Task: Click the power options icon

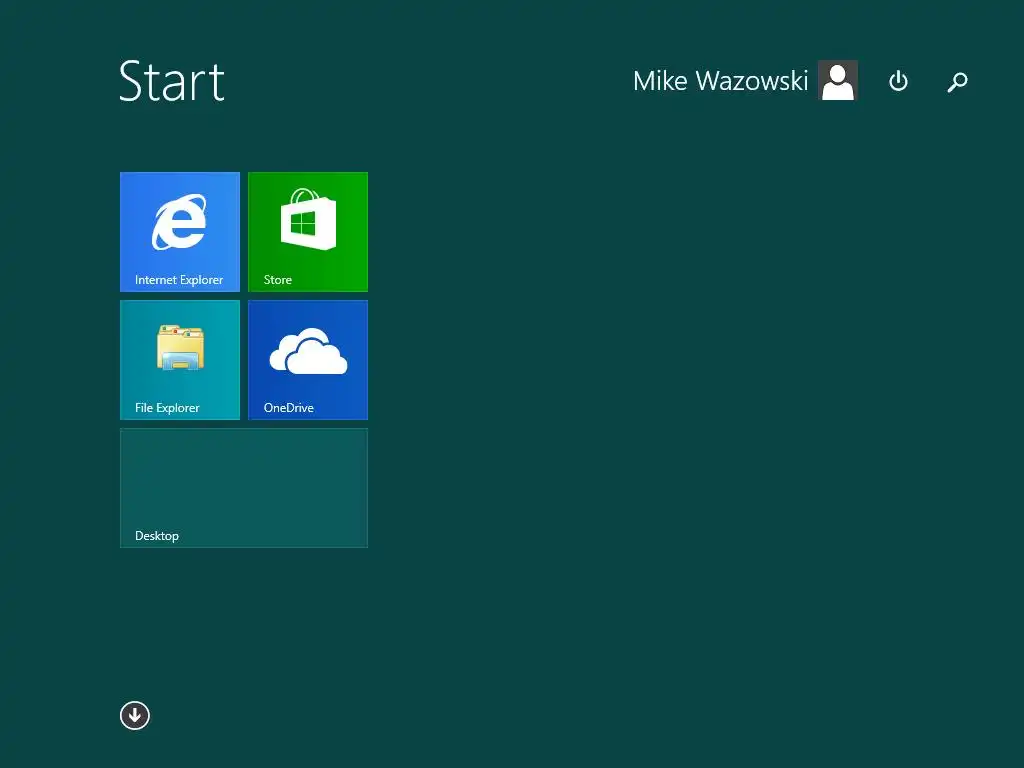Action: (899, 81)
